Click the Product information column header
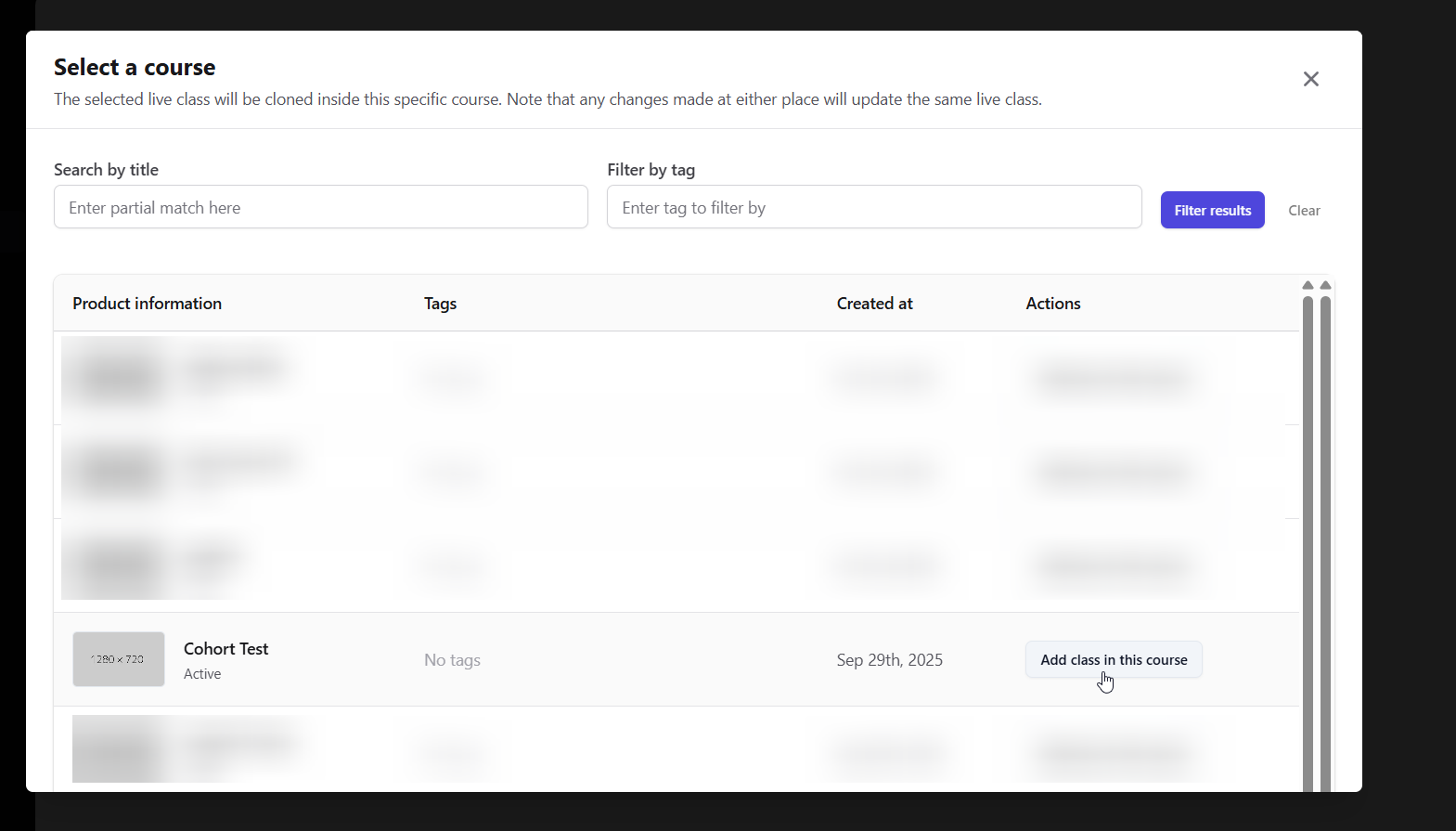1456x831 pixels. click(x=147, y=304)
